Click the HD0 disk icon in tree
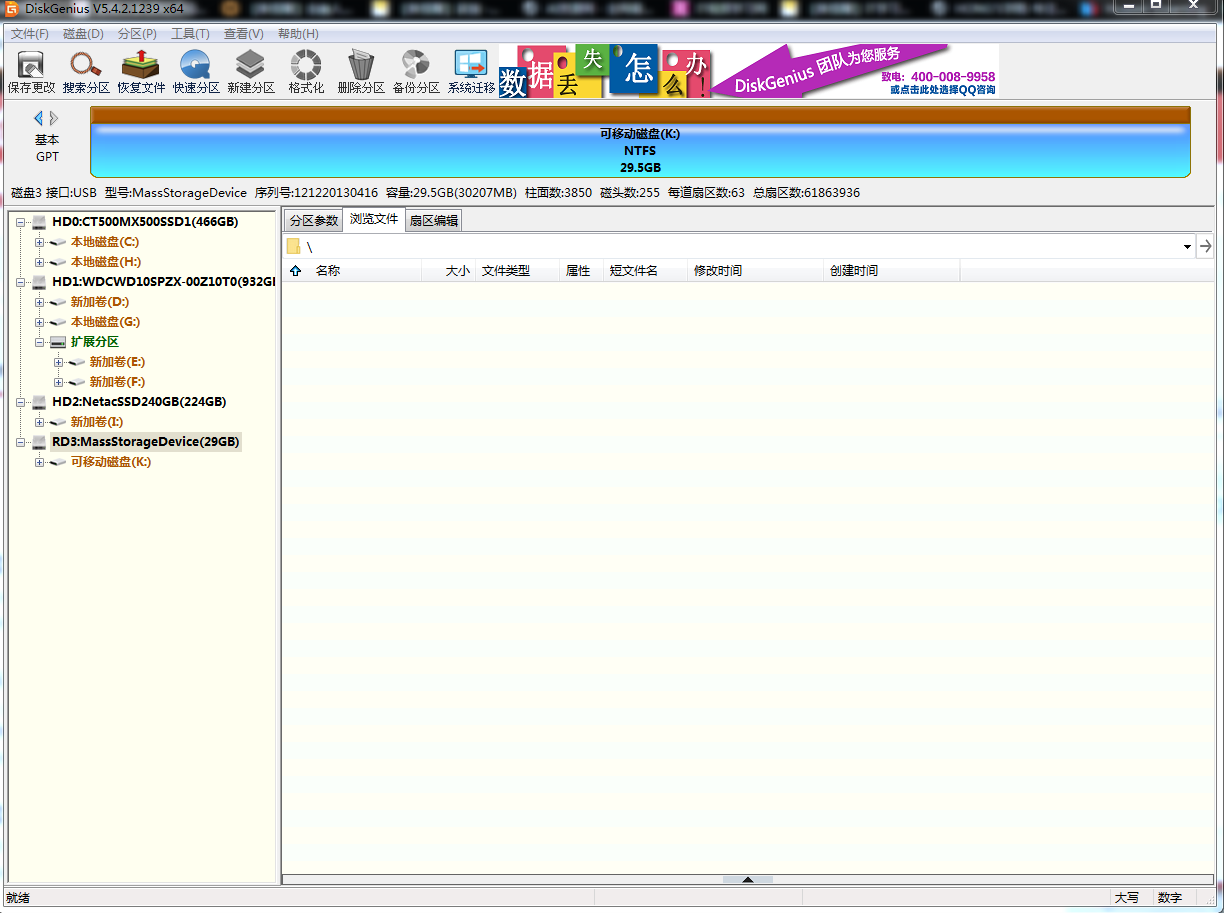Screen dimensions: 1224x913 point(39,222)
